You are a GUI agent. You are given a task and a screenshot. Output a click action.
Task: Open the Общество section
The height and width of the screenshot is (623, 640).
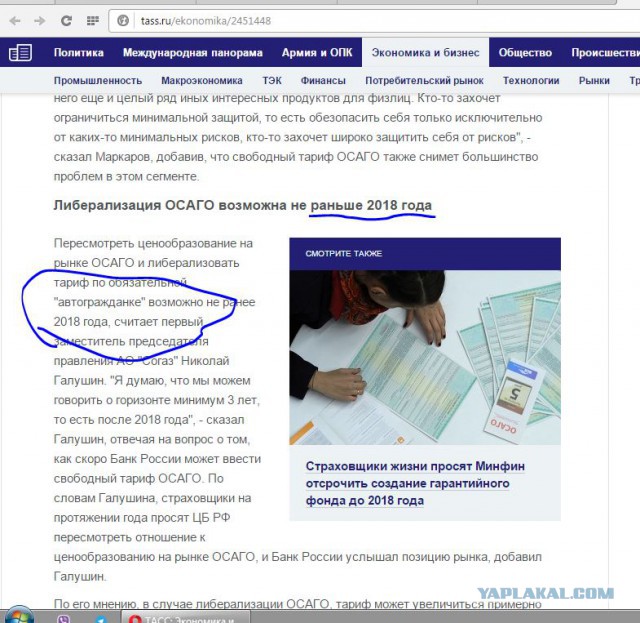525,53
